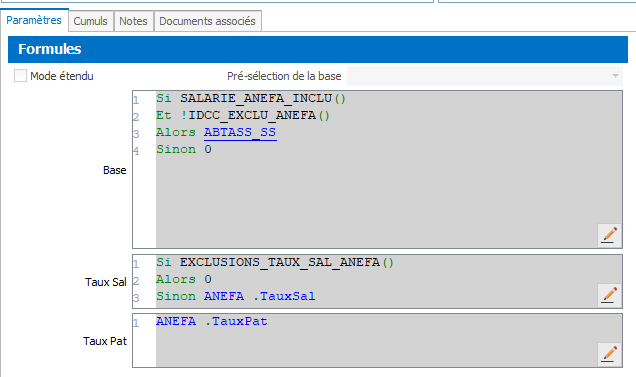
Task: Edit the Base formula with pencil icon
Action: (x=609, y=235)
